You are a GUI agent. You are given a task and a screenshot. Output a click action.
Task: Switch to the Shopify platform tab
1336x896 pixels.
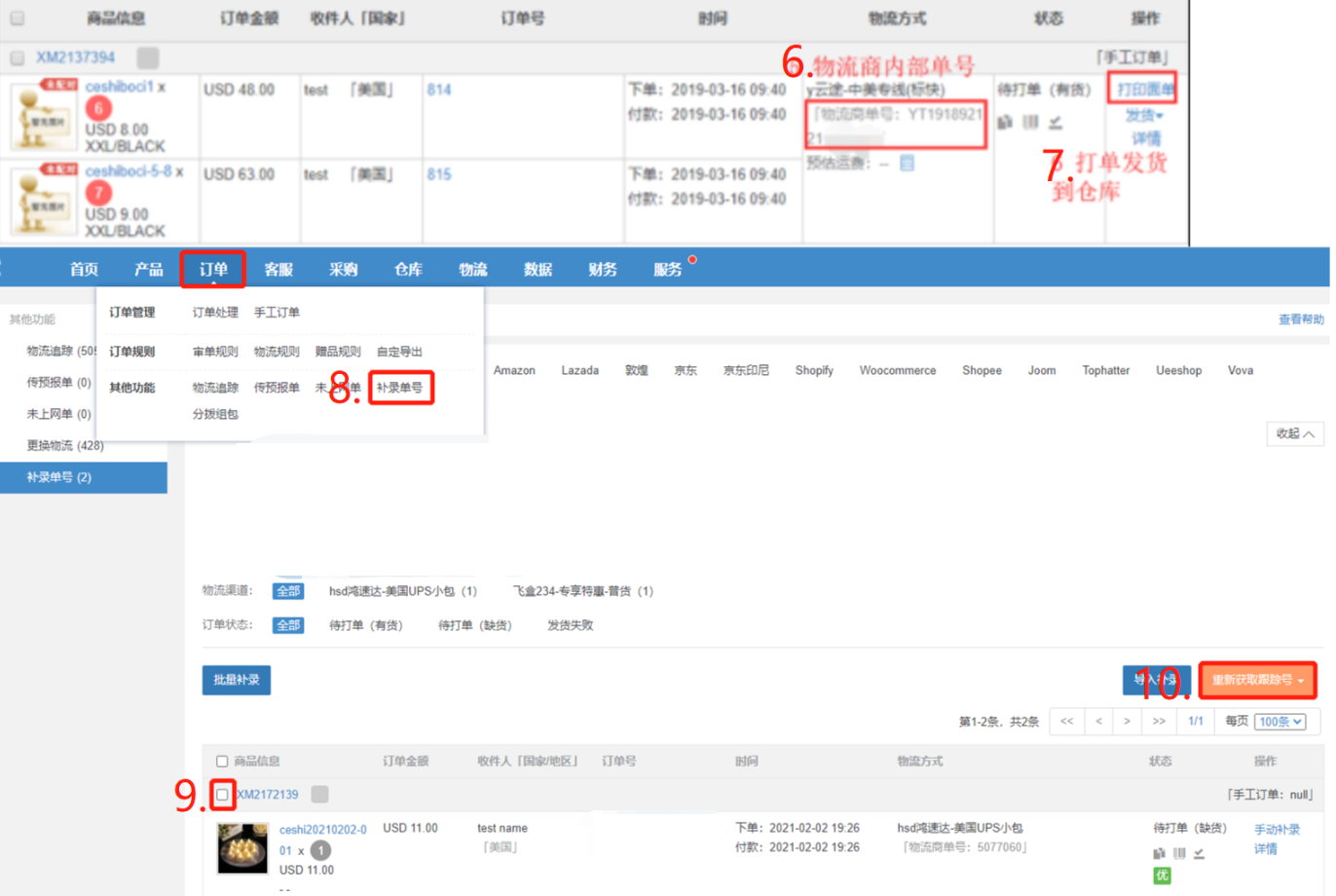tap(813, 370)
